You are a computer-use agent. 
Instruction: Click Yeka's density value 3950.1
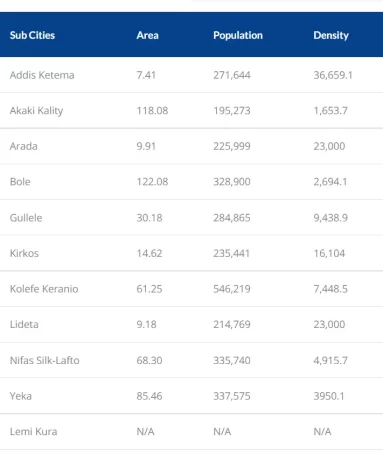tap(329, 396)
